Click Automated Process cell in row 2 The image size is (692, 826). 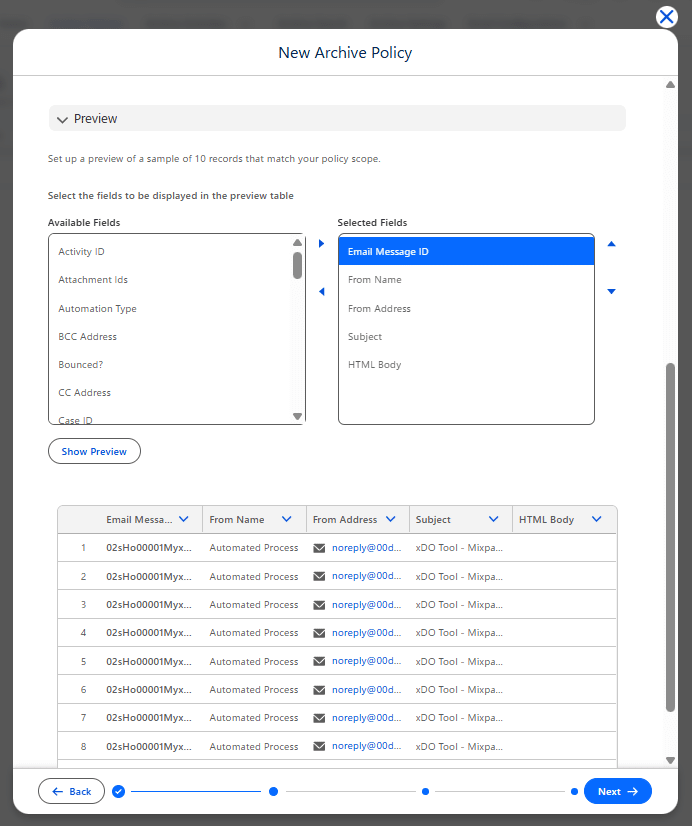[254, 576]
